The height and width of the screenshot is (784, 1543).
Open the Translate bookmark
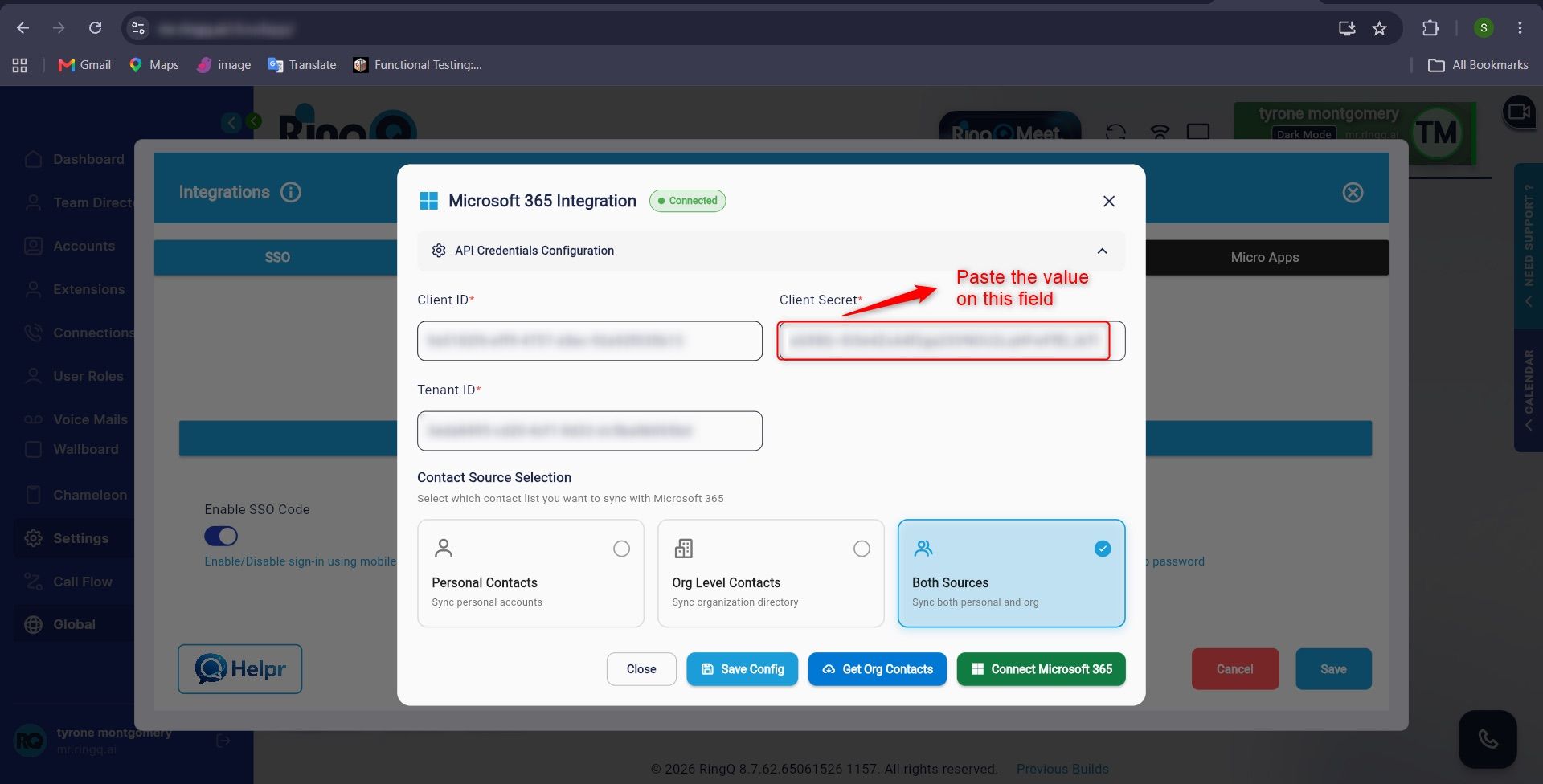pyautogui.click(x=302, y=65)
